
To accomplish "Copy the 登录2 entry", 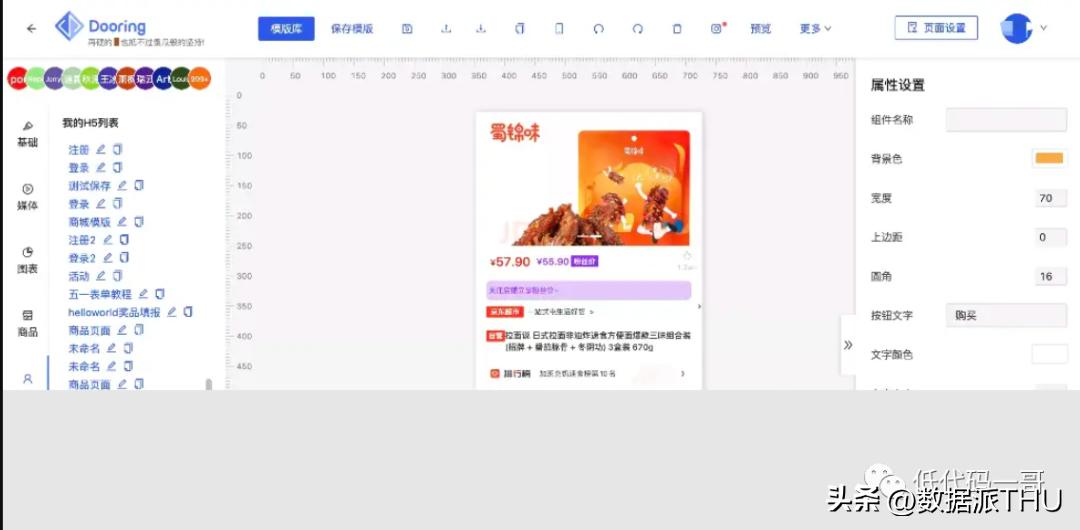I will pos(124,258).
